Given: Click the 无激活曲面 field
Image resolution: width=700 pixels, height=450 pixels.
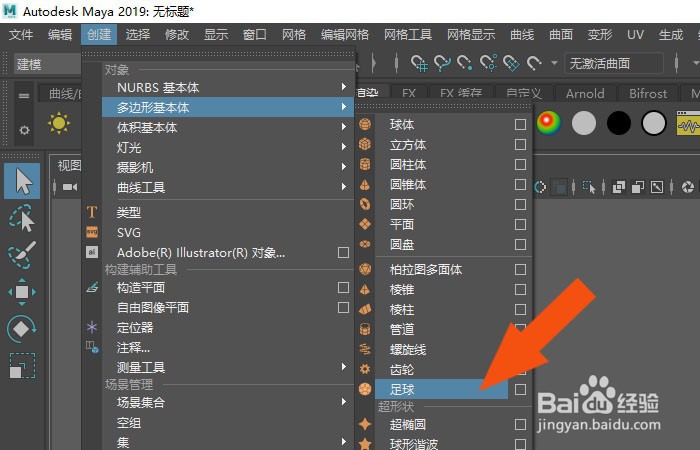Looking at the screenshot, I should tap(614, 63).
